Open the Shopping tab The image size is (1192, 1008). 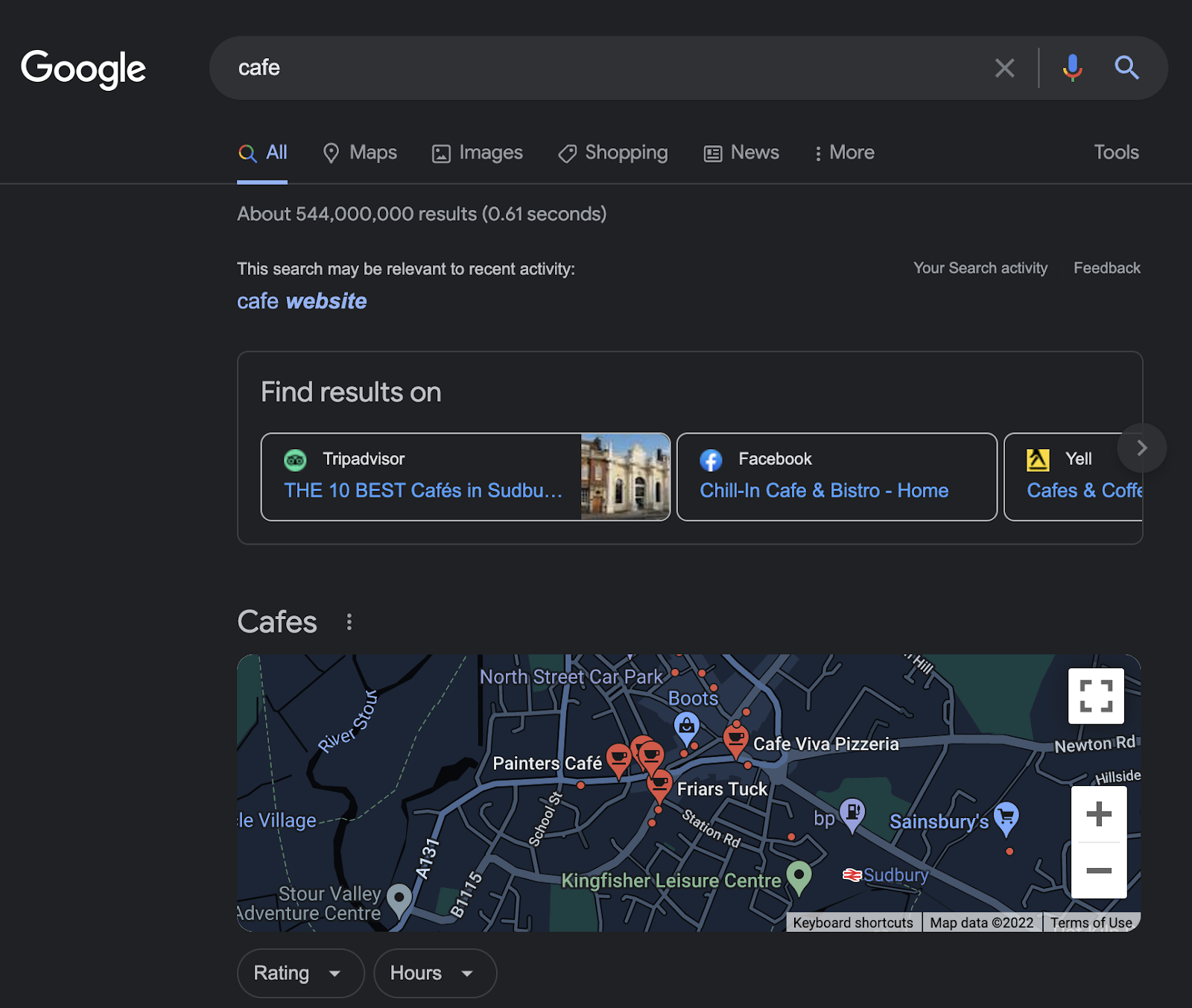pos(613,153)
